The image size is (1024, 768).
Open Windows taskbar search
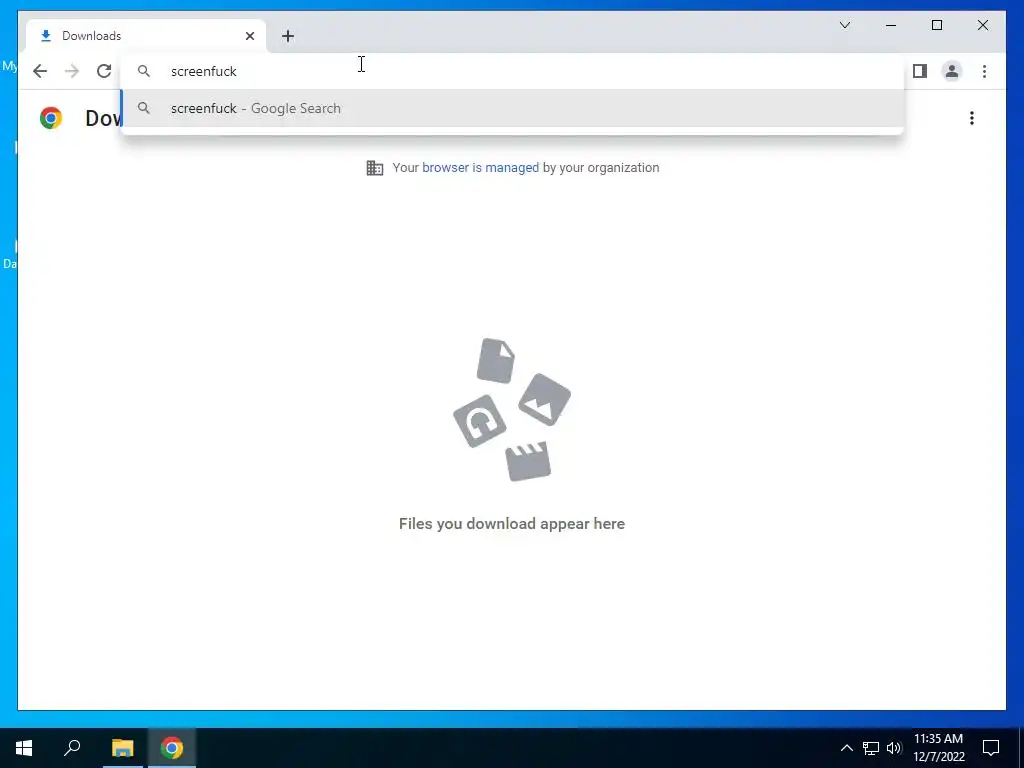72,748
